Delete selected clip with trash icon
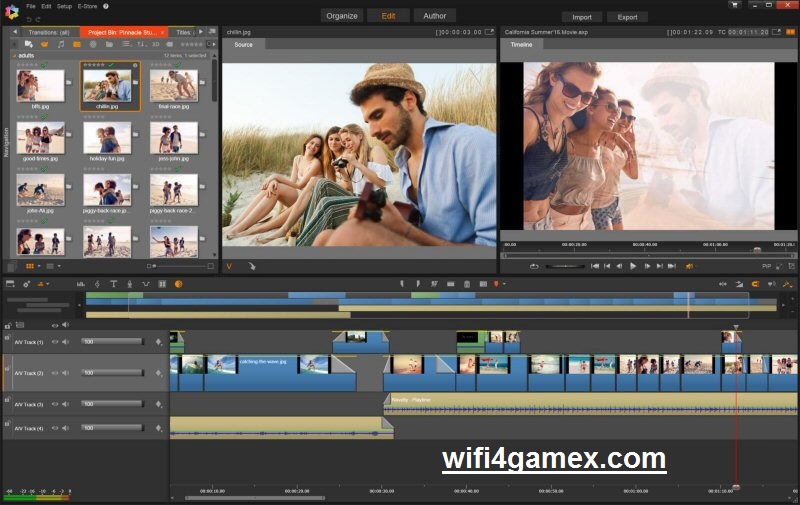Screen dimensions: 800x505 (466, 284)
